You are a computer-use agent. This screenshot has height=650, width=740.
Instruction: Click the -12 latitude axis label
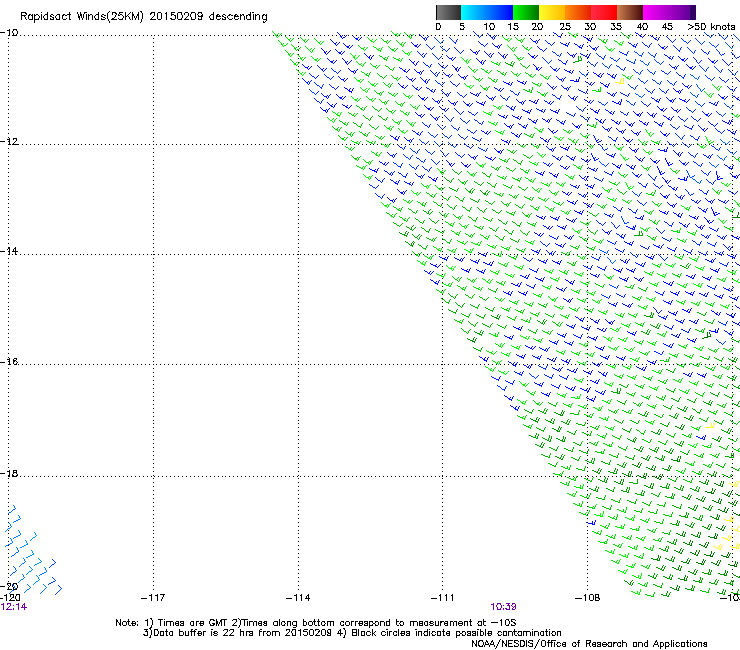pos(9,141)
